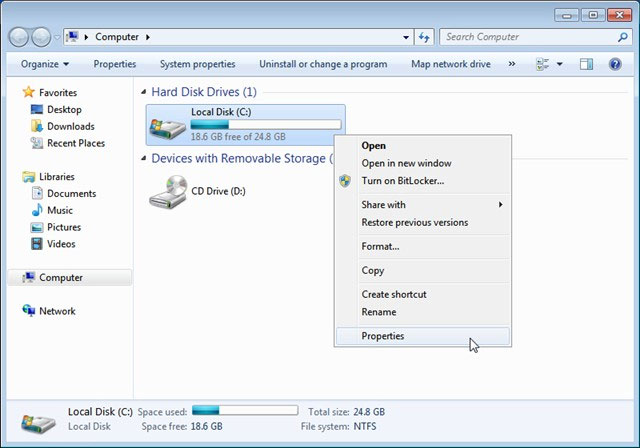
Task: Select Libraries in navigation pane
Action: (49, 177)
